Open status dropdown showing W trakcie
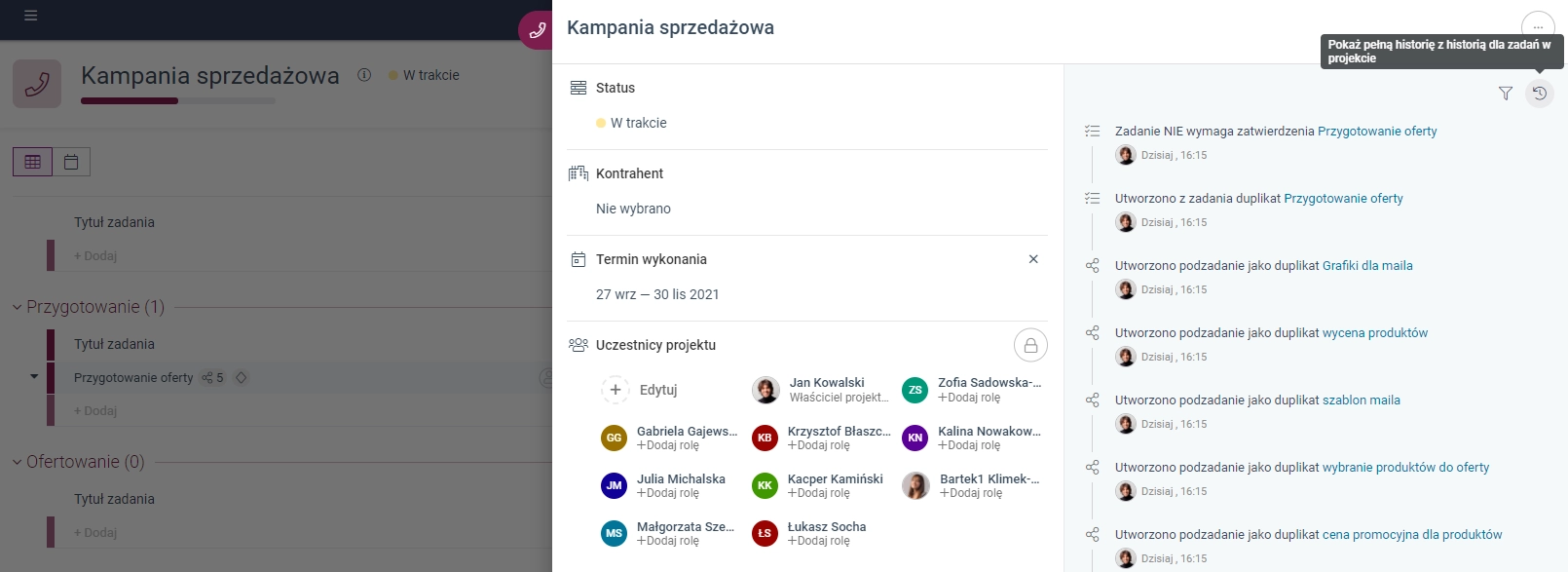The image size is (1568, 572). [631, 123]
